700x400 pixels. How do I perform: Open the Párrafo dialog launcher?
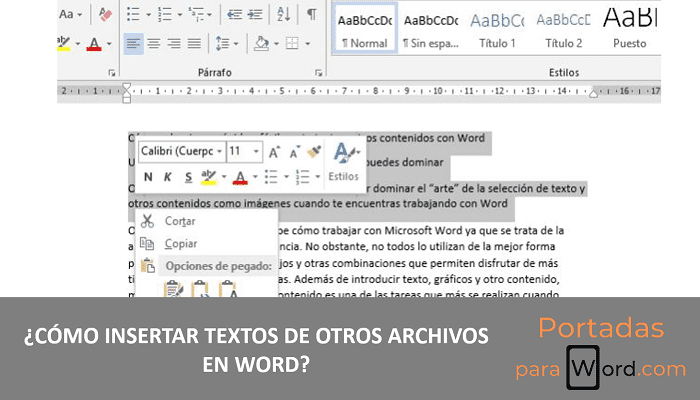pos(318,73)
